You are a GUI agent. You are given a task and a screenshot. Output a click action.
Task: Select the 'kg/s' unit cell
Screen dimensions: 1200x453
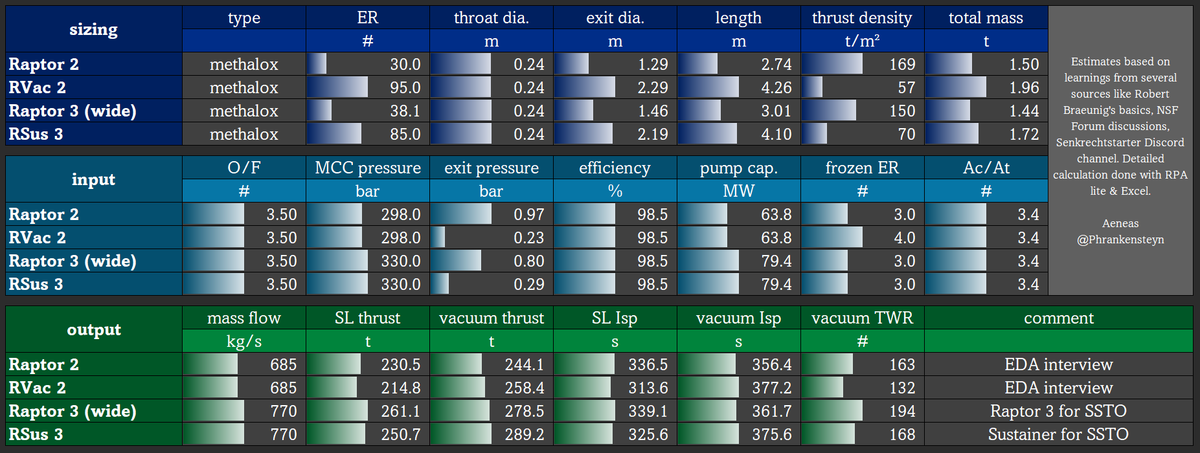pyautogui.click(x=244, y=341)
